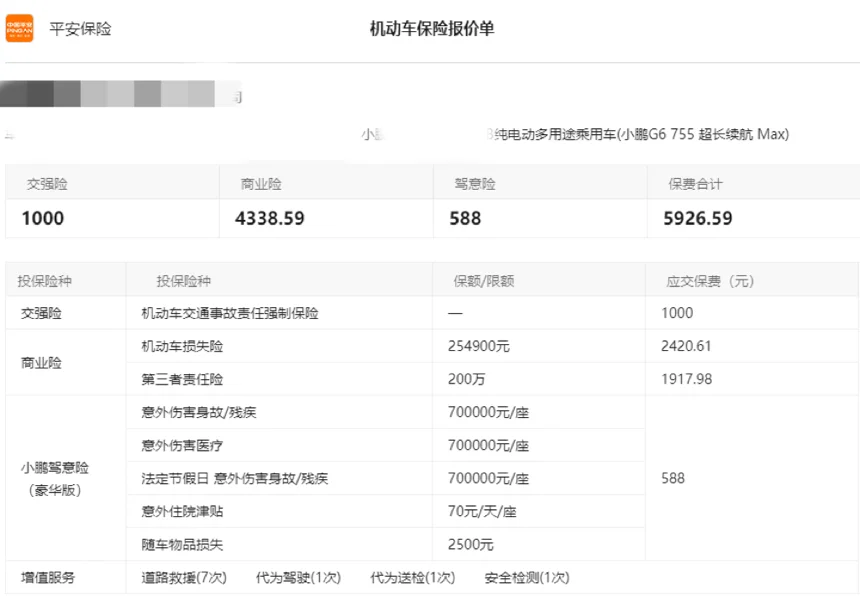
Task: Click the 道路救援(7次) service item
Action: (x=184, y=577)
